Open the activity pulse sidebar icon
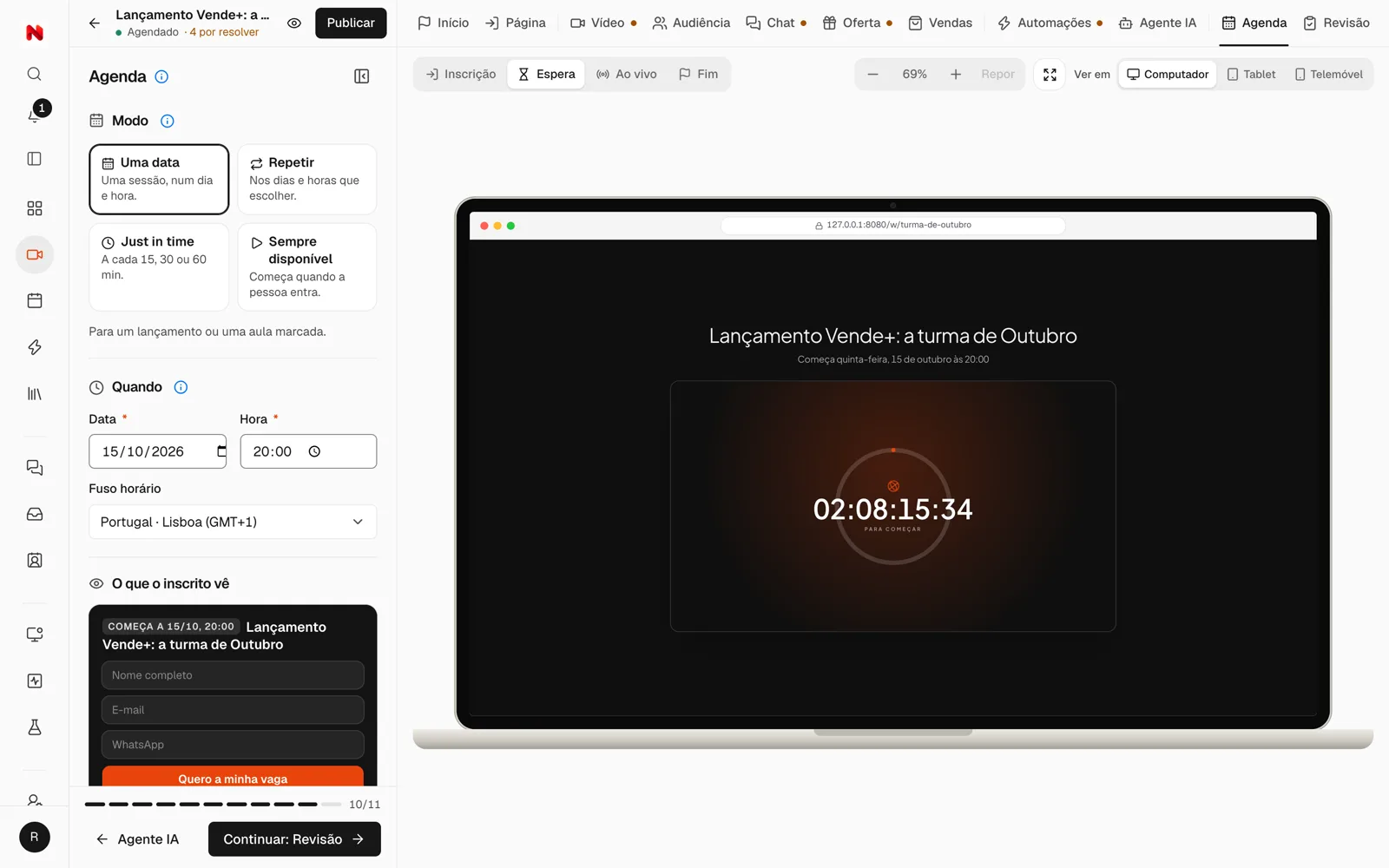1389x868 pixels. pos(35,681)
